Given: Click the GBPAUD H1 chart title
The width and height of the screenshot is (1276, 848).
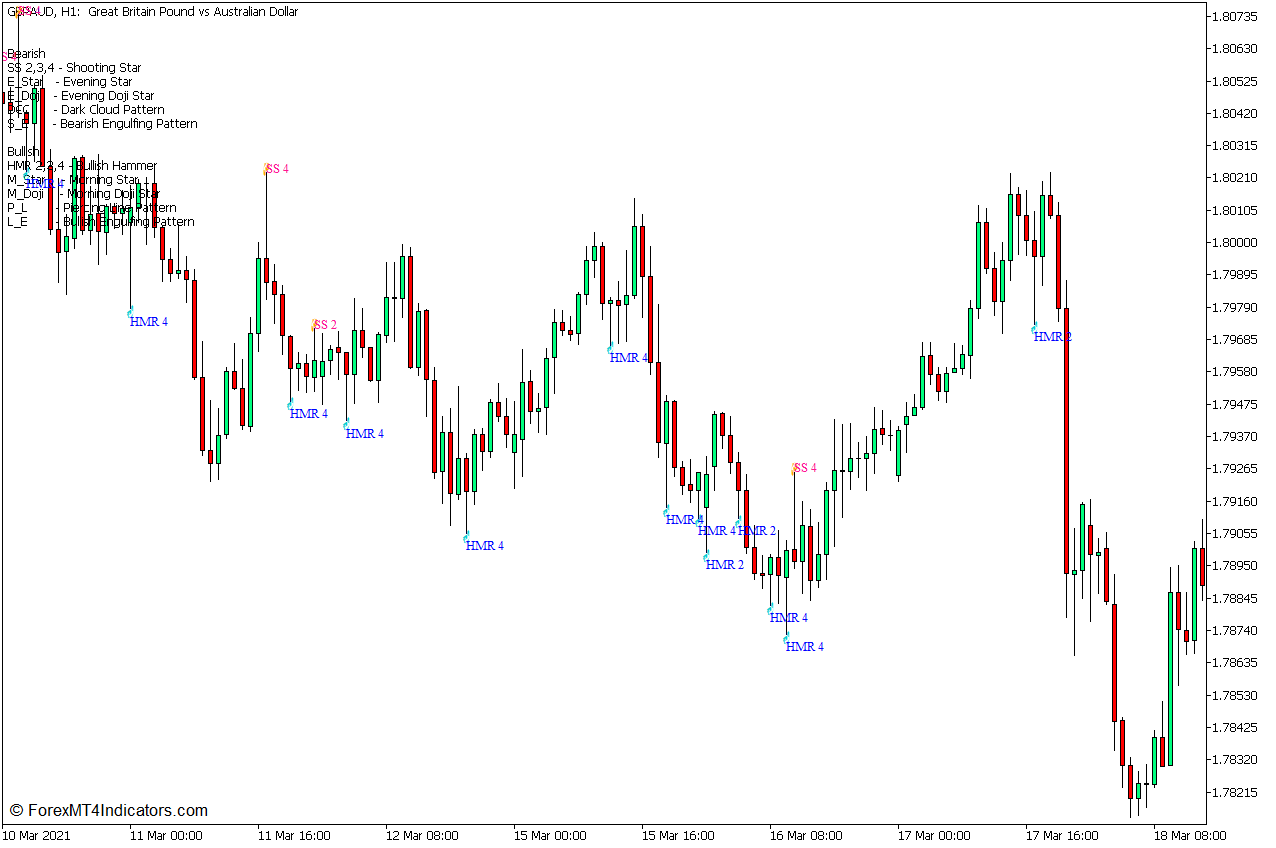Looking at the screenshot, I should tap(150, 11).
